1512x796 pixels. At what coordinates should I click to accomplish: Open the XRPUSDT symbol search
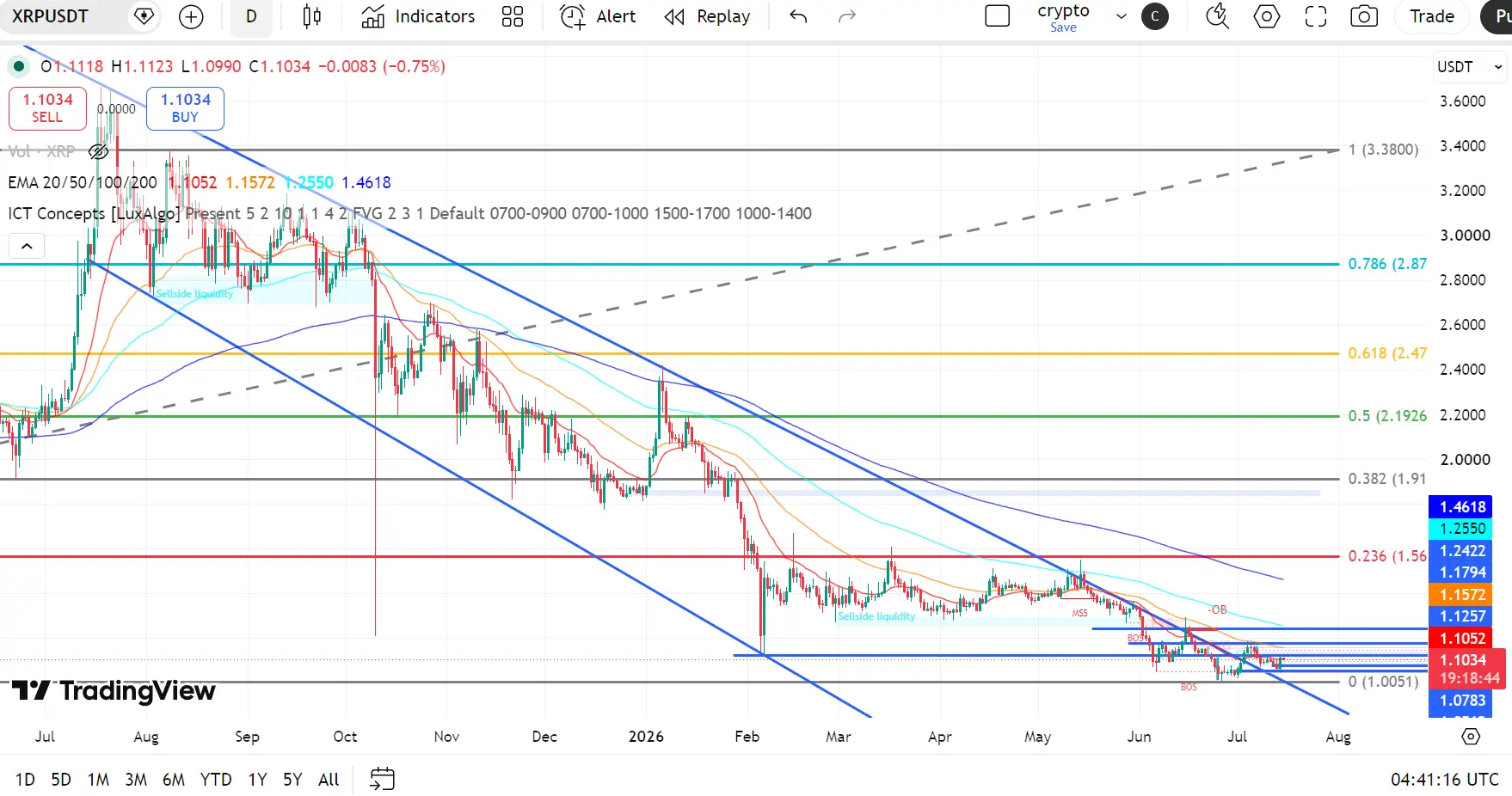click(50, 16)
